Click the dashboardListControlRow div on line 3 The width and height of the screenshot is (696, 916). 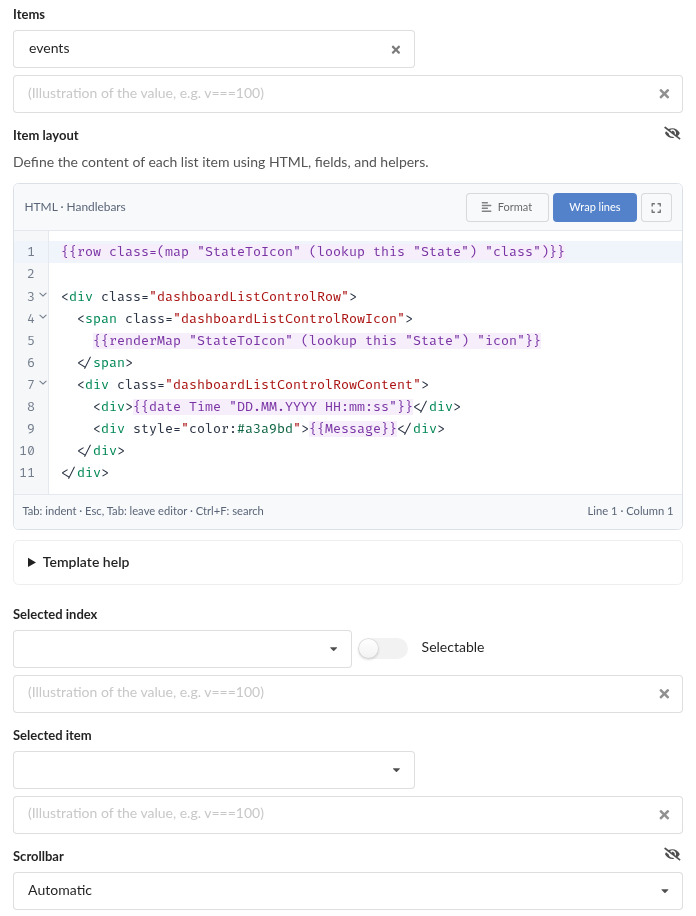(x=209, y=297)
